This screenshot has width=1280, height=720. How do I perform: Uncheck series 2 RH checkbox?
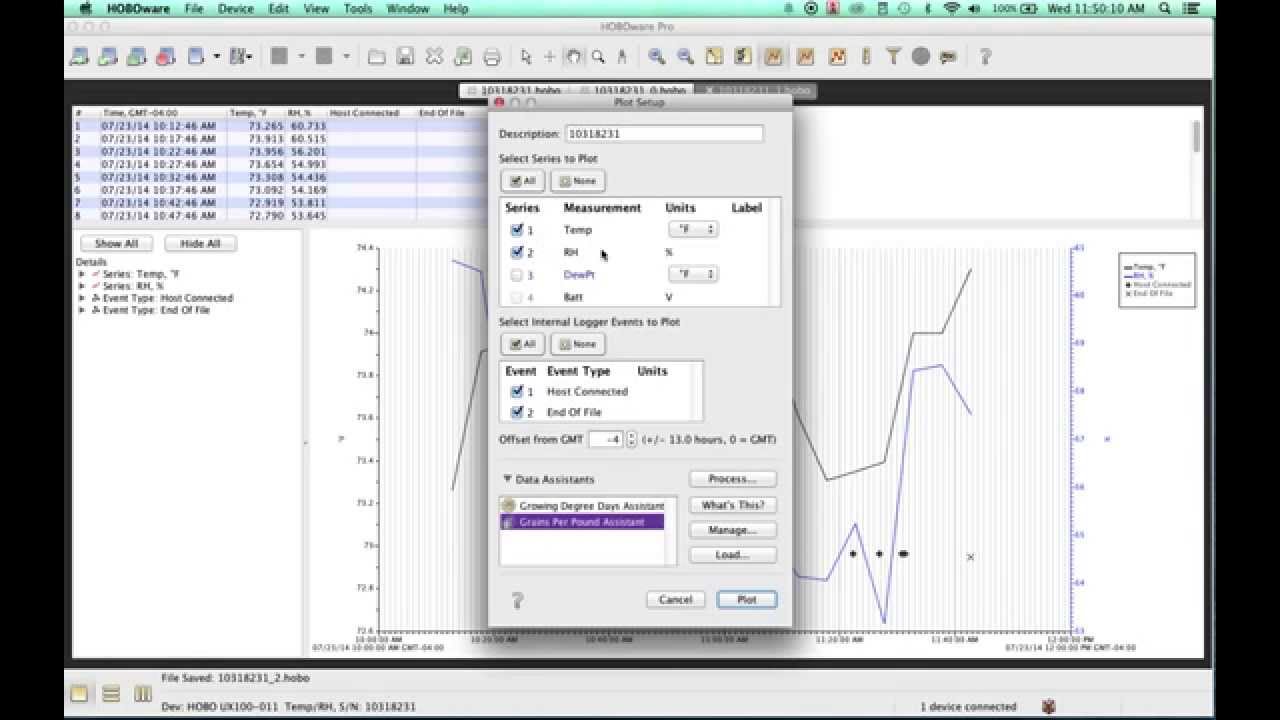(517, 252)
